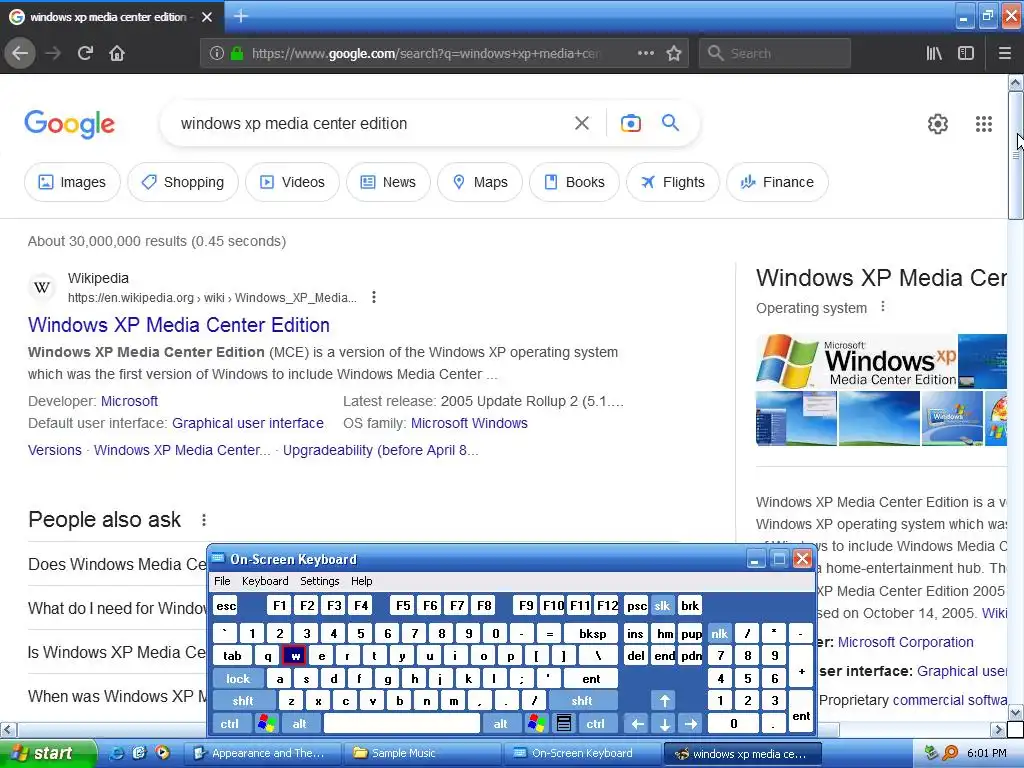Filter results by News
The image size is (1024, 768).
coord(389,182)
